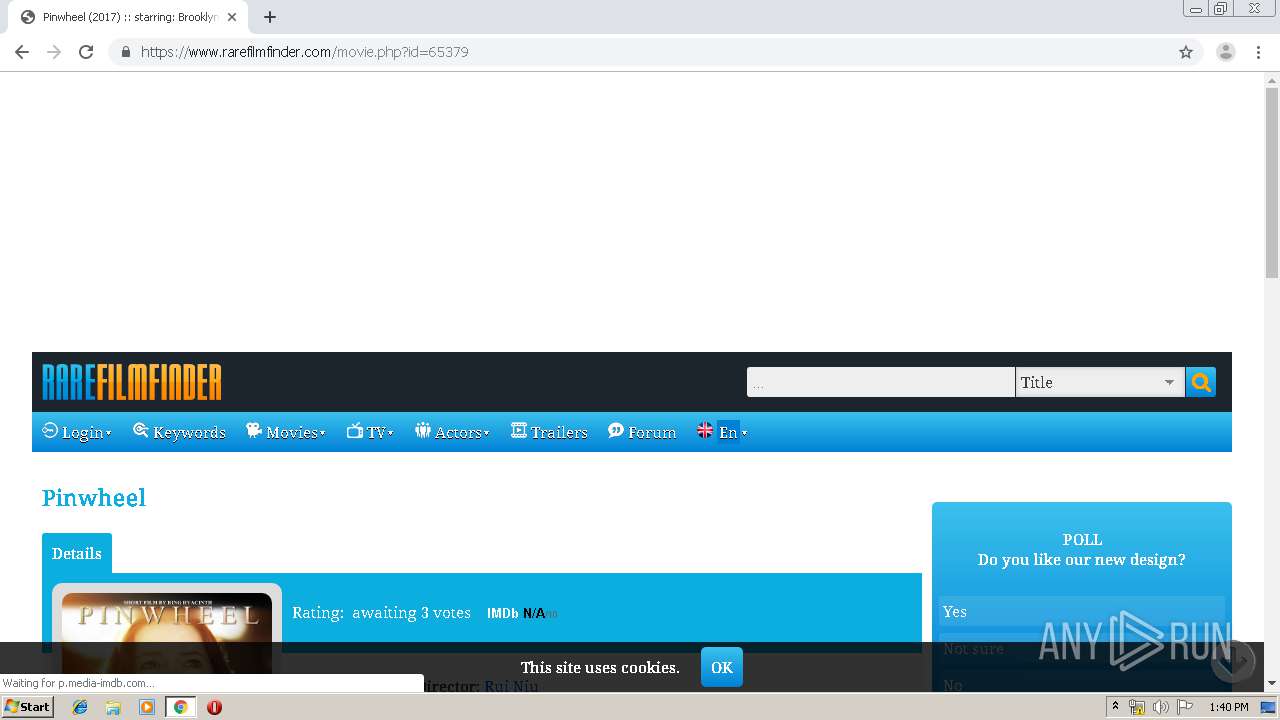Image resolution: width=1280 pixels, height=720 pixels.
Task: Choose Yes in the design poll
Action: coord(1082,611)
